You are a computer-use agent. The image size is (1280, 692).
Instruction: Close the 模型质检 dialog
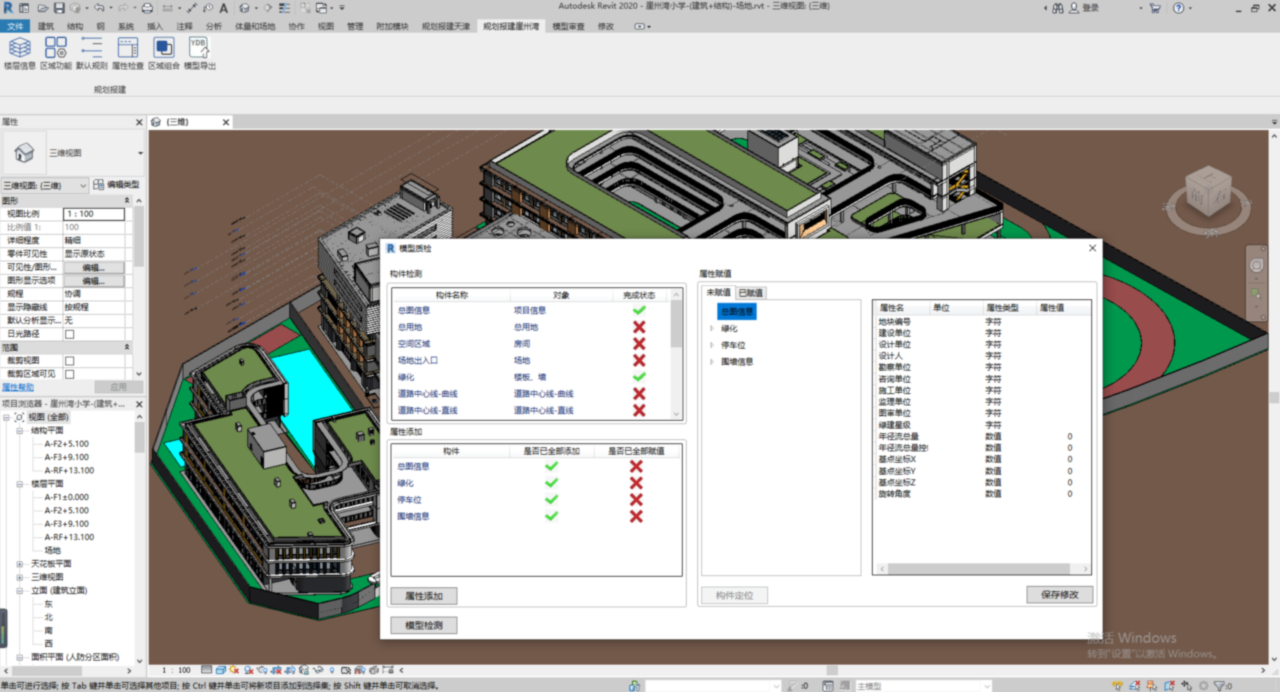click(x=1092, y=248)
